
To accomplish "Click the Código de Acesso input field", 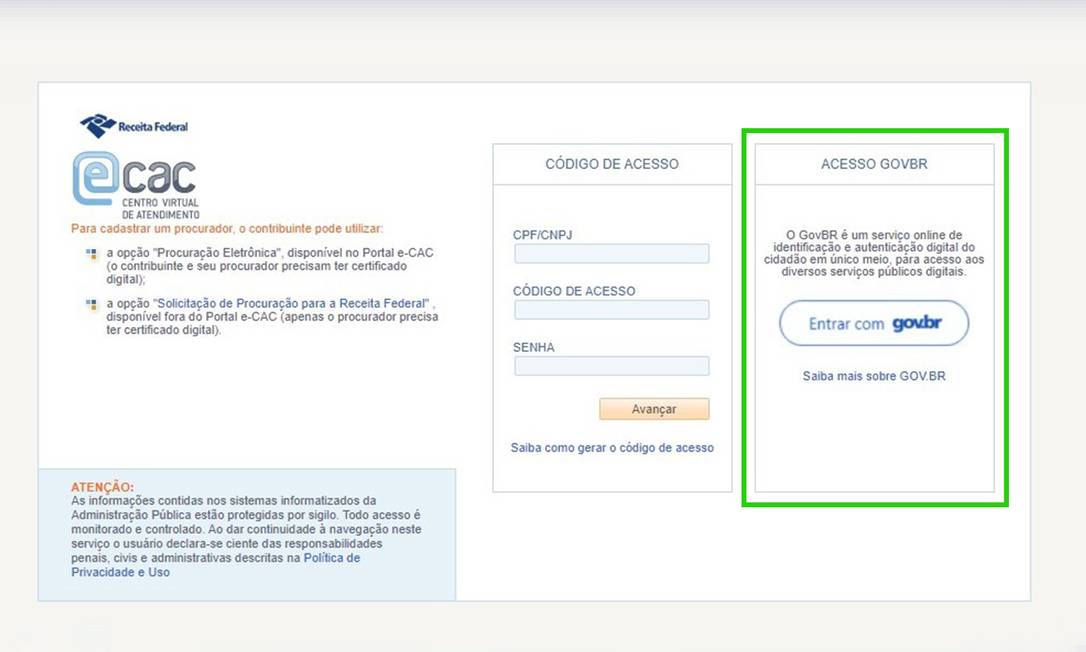I will point(611,310).
